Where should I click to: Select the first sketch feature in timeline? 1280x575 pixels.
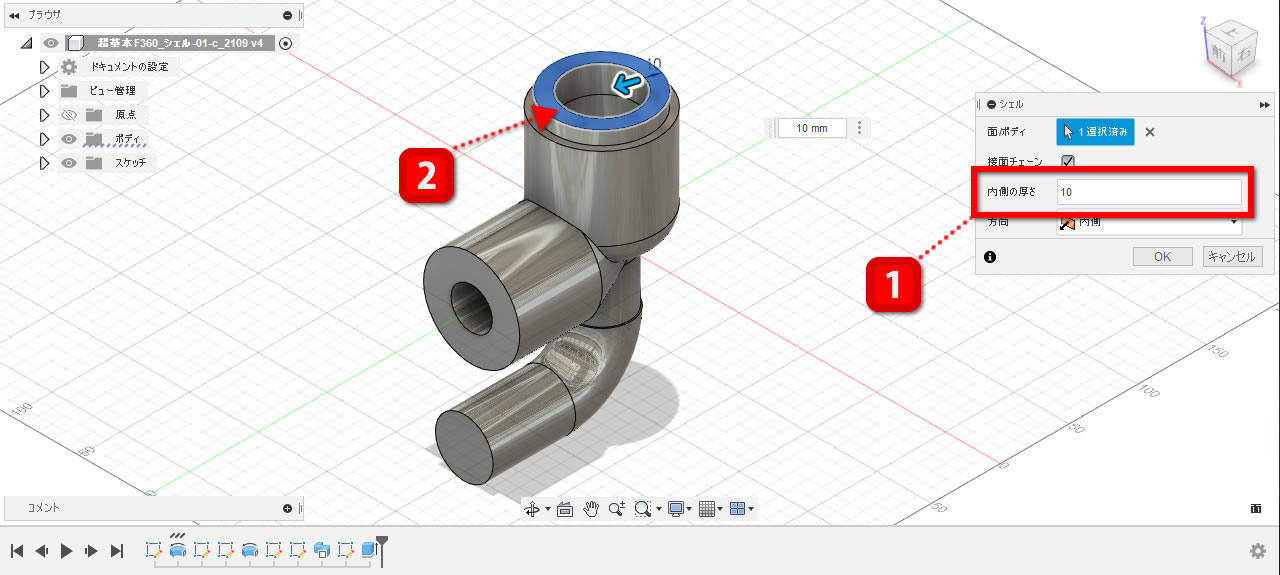click(x=154, y=550)
